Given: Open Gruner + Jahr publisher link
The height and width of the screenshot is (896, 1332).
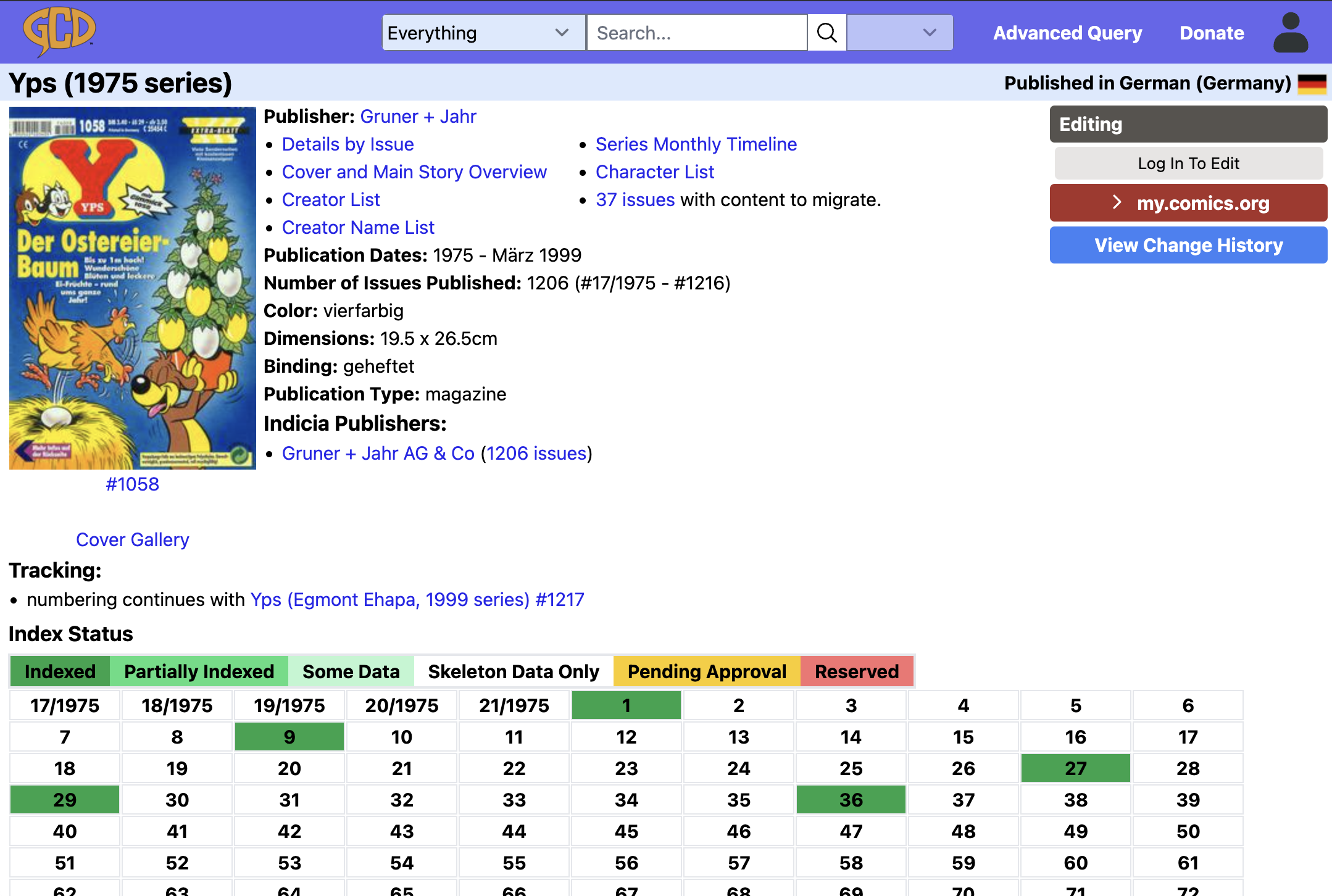Looking at the screenshot, I should coord(418,117).
